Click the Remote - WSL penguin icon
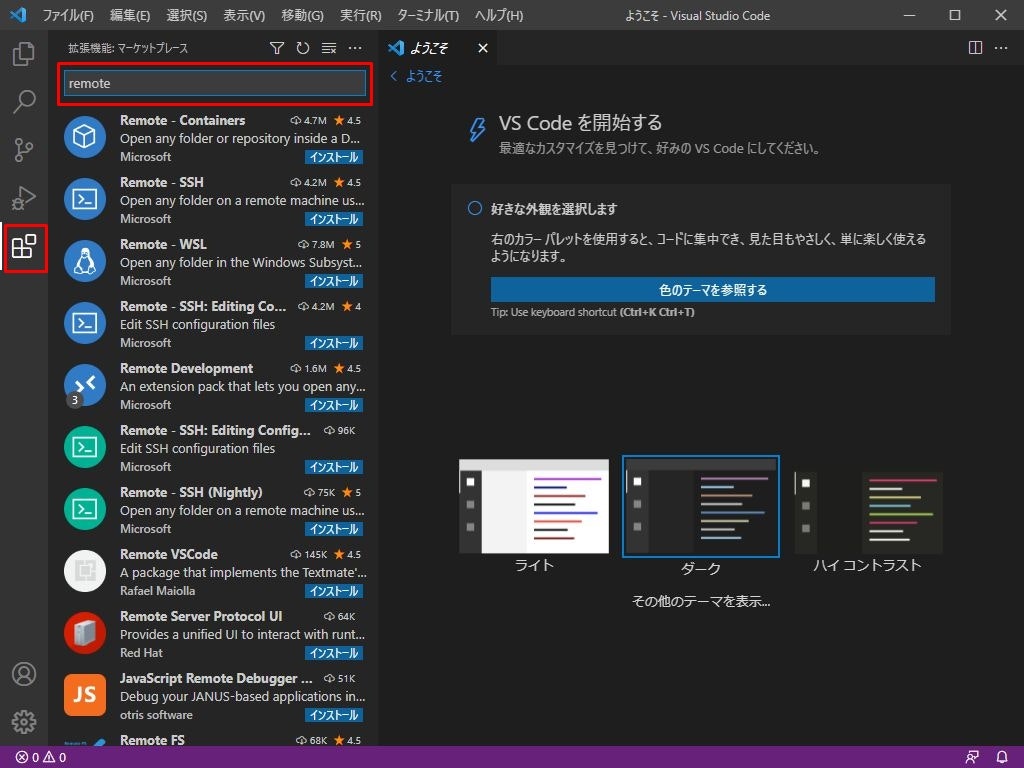 point(85,261)
